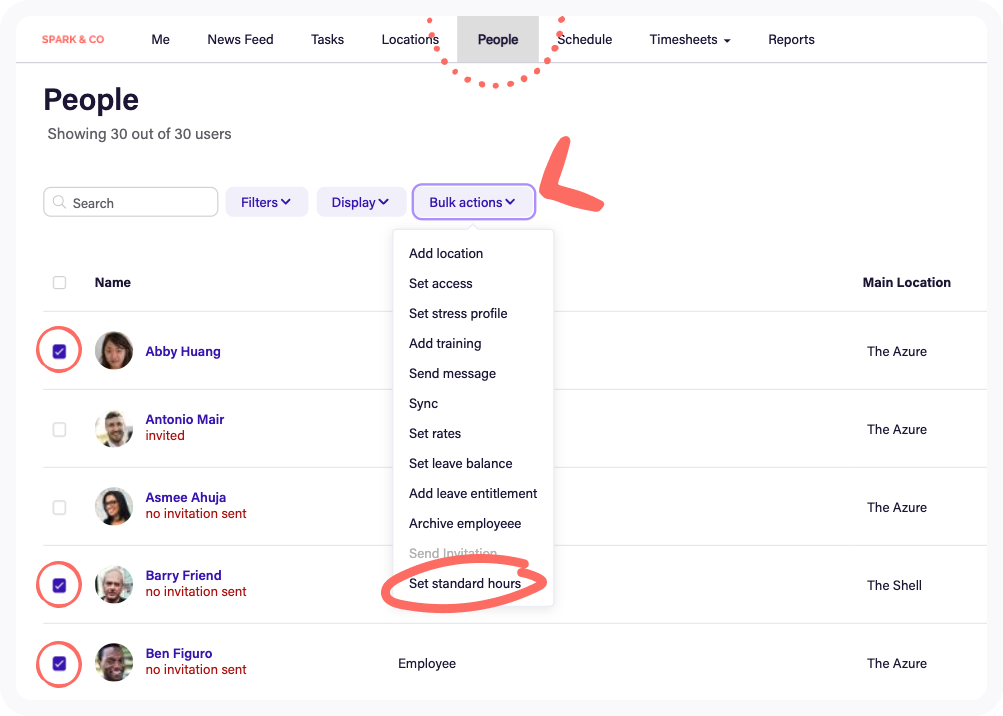Click Asmee Ahuja's avatar picture
This screenshot has width=1003, height=716.
[x=114, y=506]
